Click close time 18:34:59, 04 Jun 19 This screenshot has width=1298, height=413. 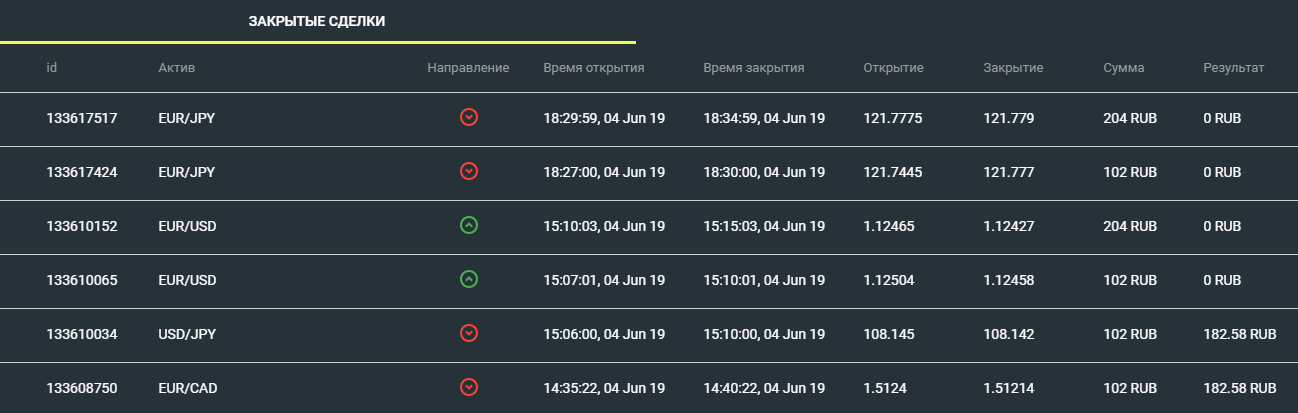tap(764, 118)
